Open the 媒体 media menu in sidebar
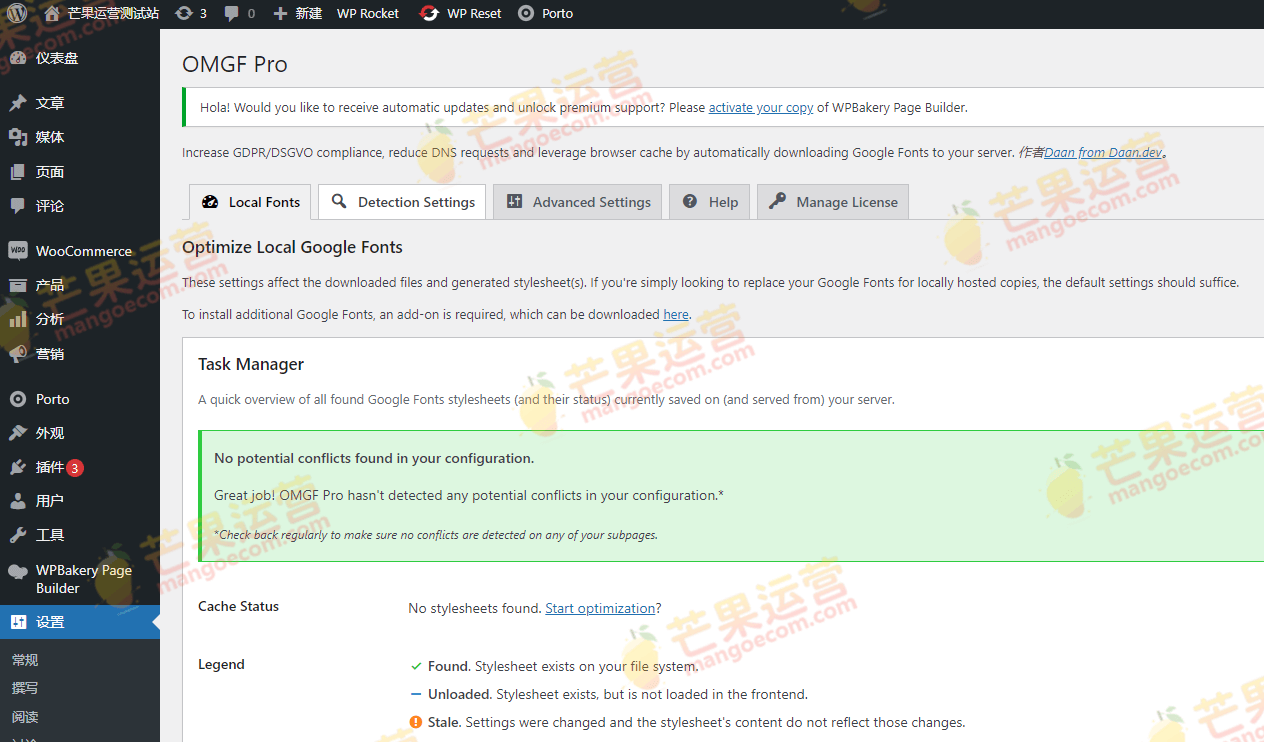Viewport: 1264px width, 742px height. 50,137
